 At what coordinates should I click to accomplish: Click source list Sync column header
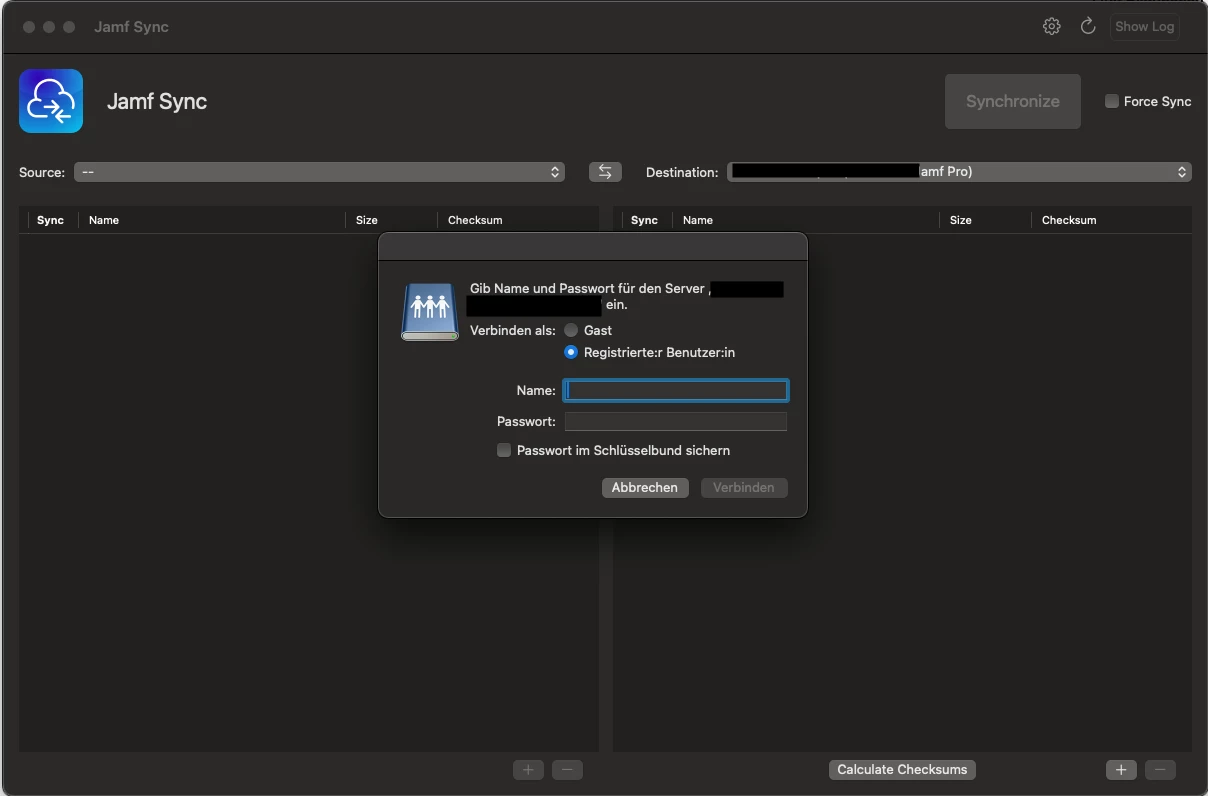pos(50,220)
